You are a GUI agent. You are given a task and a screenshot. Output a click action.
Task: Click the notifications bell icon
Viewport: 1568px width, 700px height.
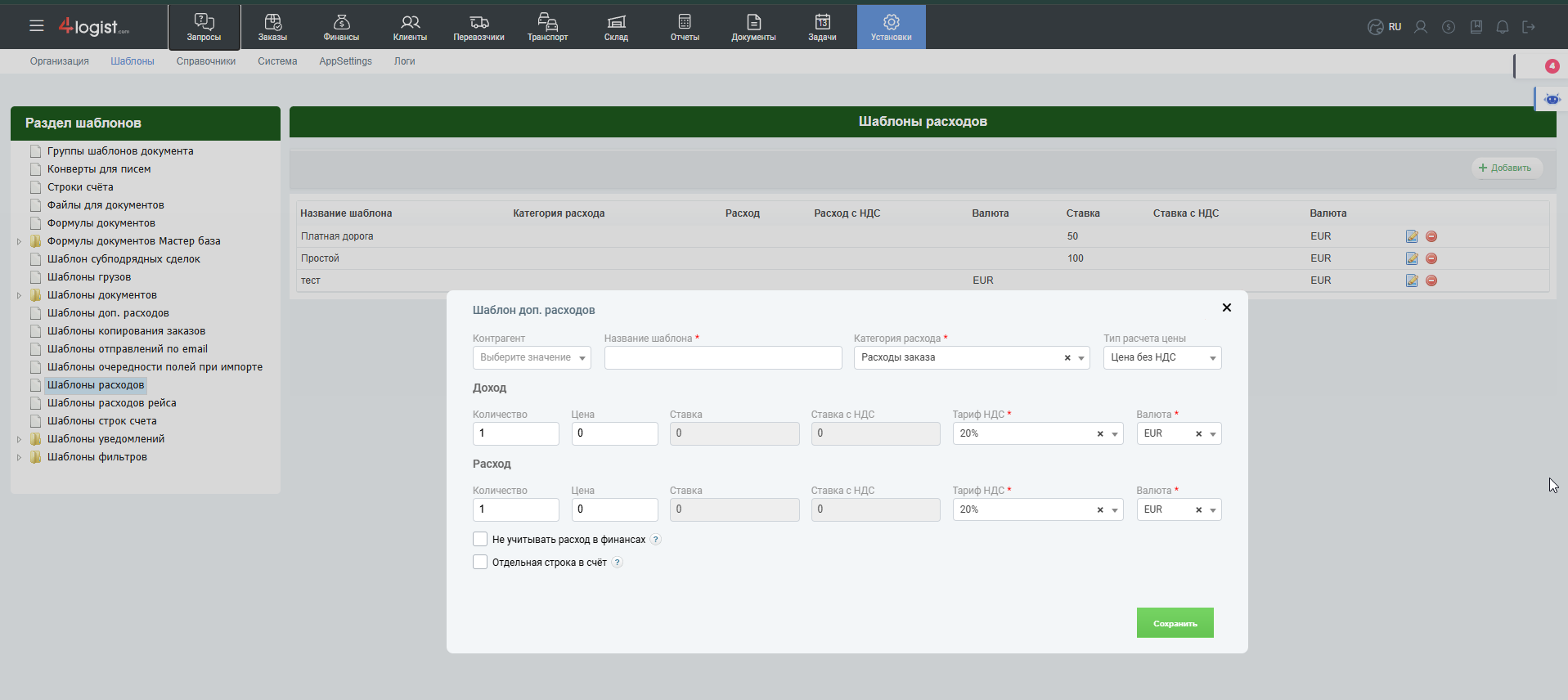click(1503, 27)
